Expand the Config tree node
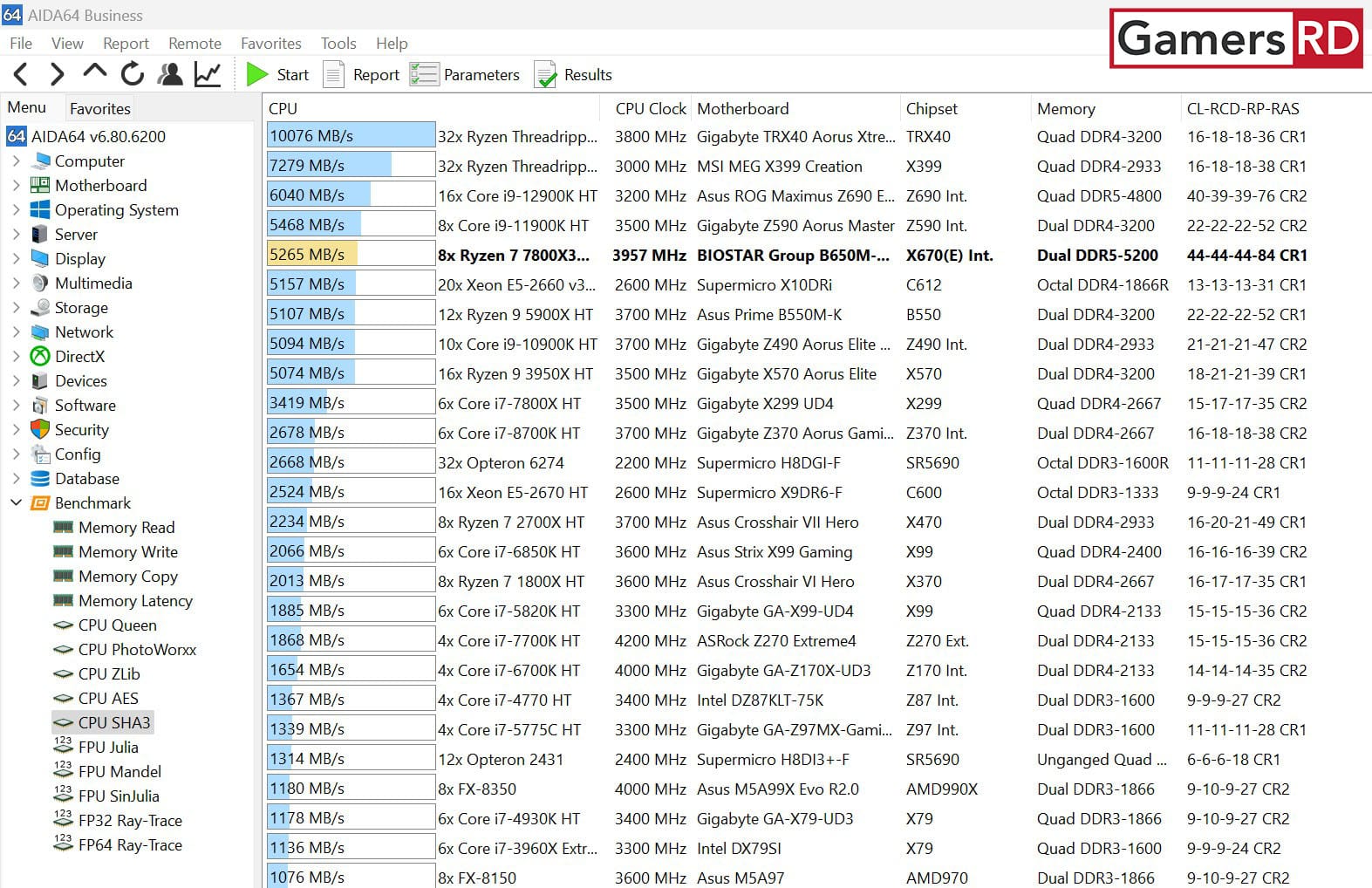 (x=16, y=454)
